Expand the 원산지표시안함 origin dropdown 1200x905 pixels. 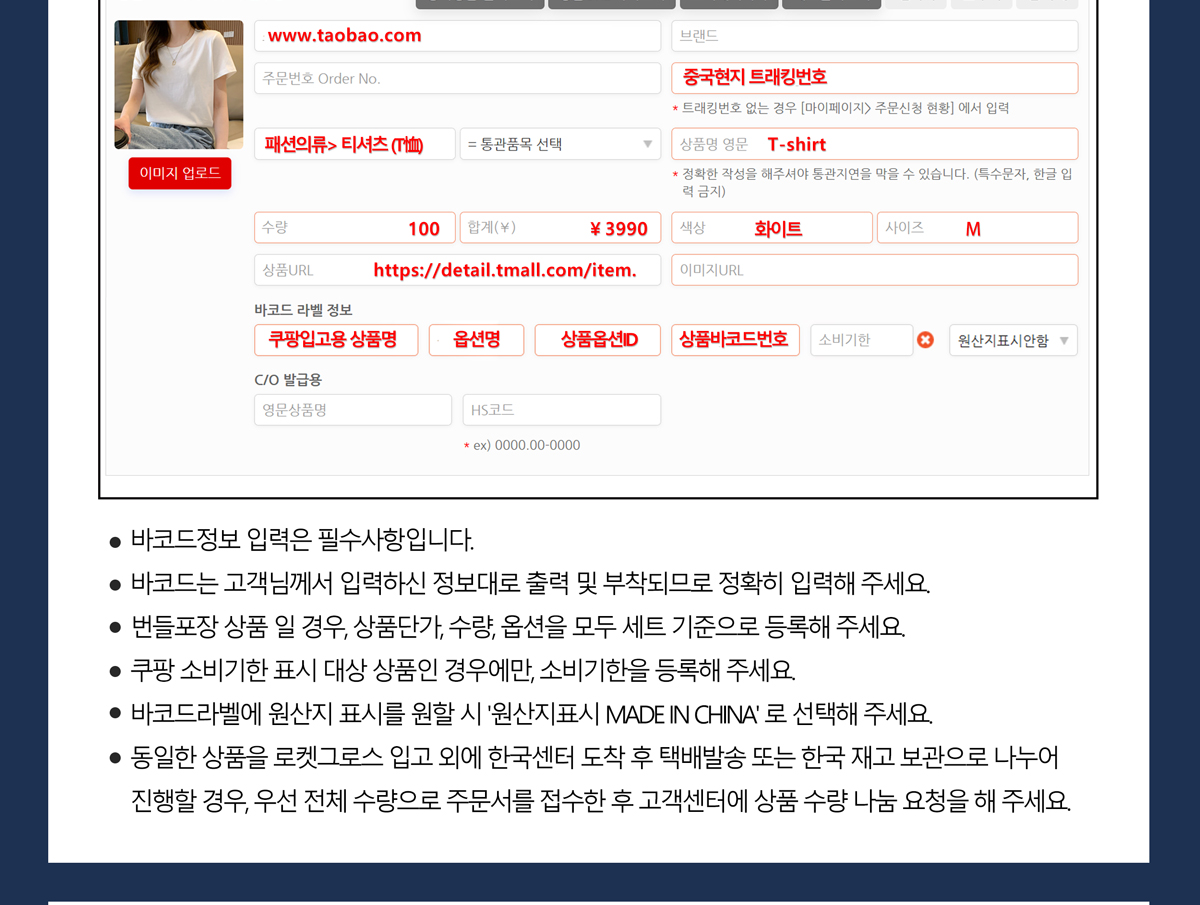point(1012,341)
